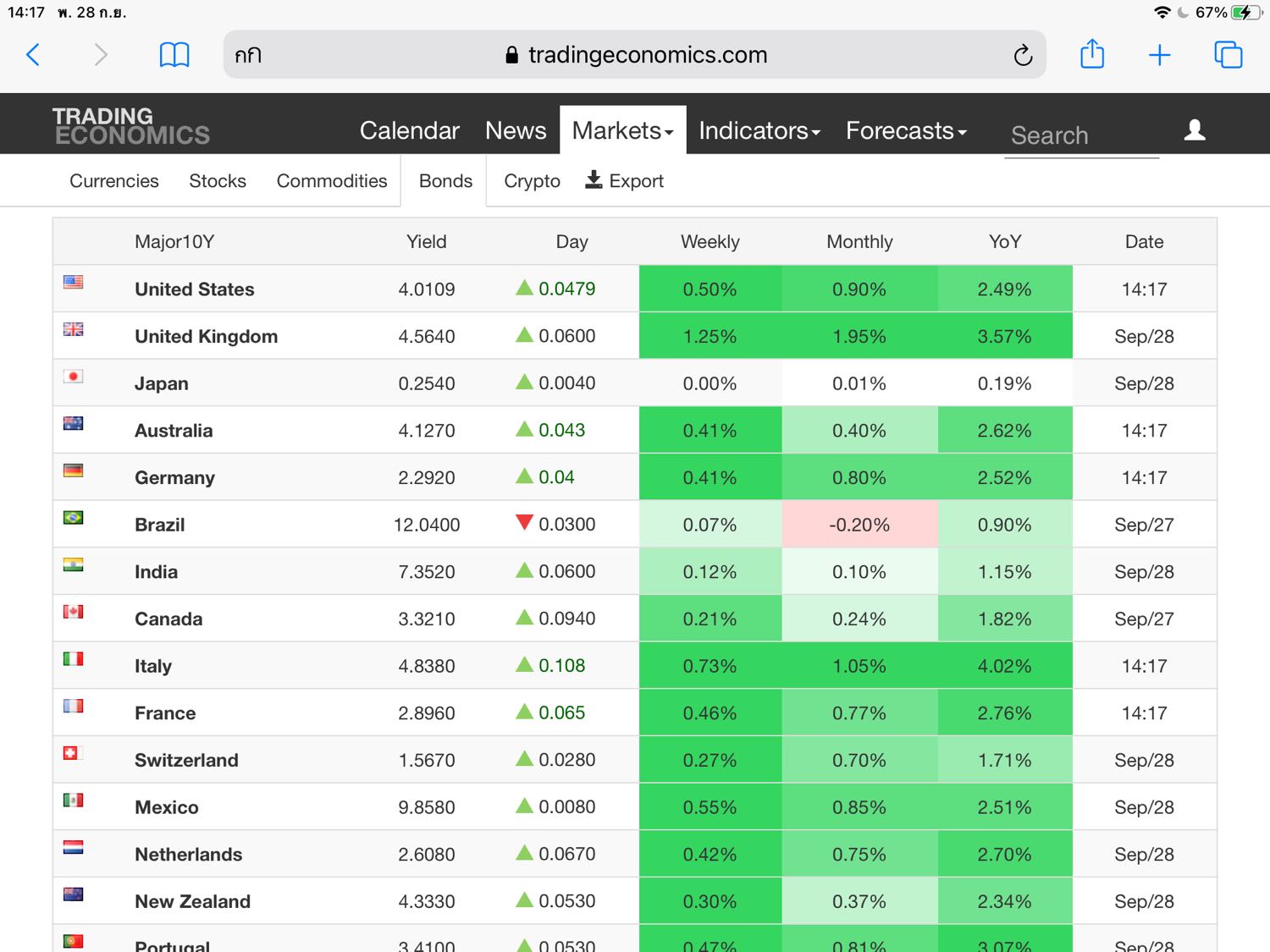The width and height of the screenshot is (1270, 952).
Task: Open the Safari bookmarks book icon
Action: point(174,55)
